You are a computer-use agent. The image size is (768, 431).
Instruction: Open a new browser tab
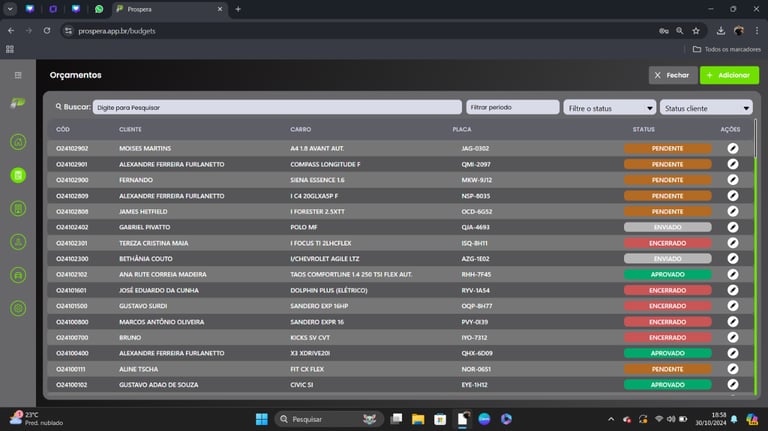[x=238, y=9]
